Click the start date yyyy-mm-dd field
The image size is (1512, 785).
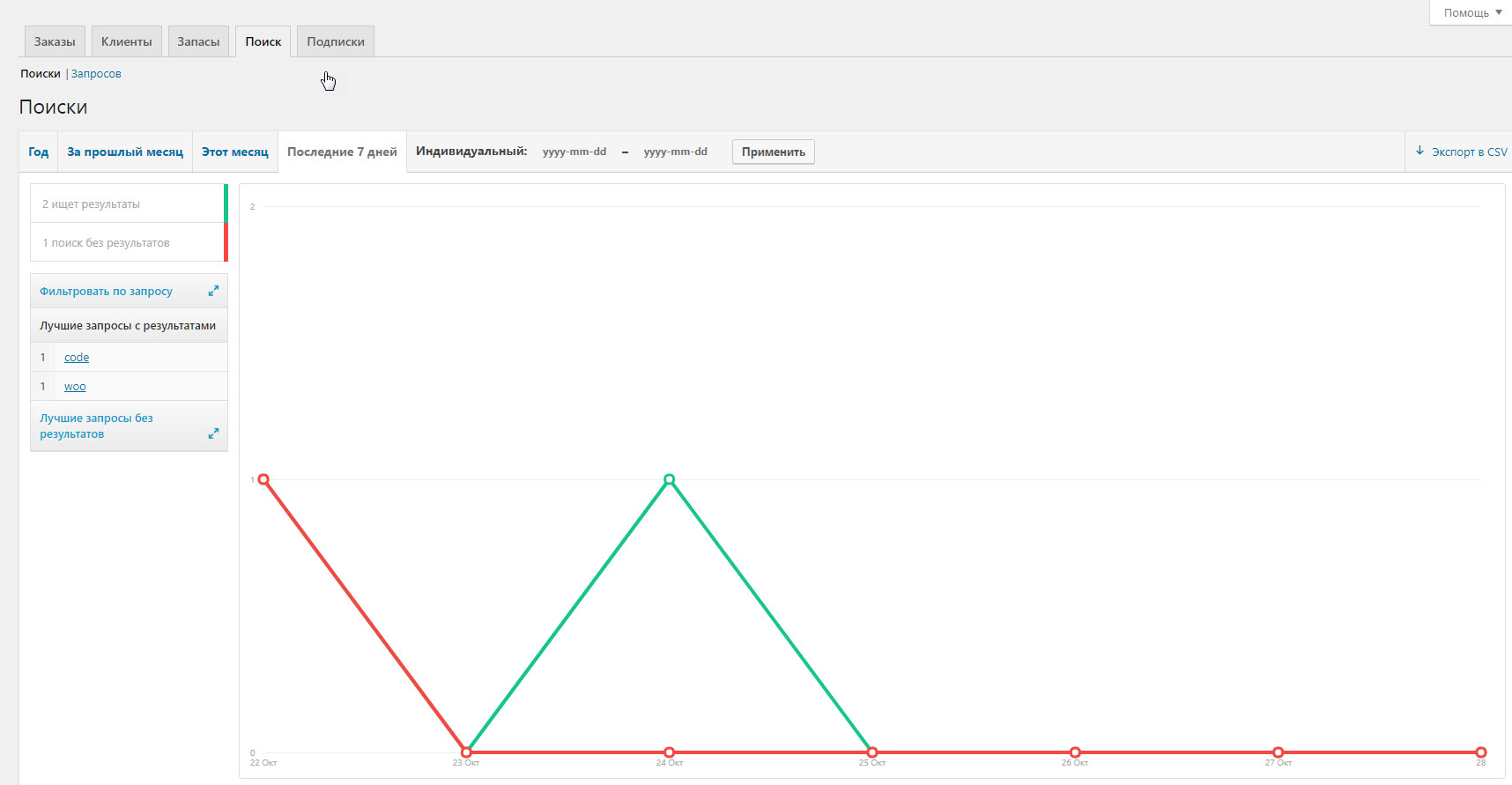(574, 152)
